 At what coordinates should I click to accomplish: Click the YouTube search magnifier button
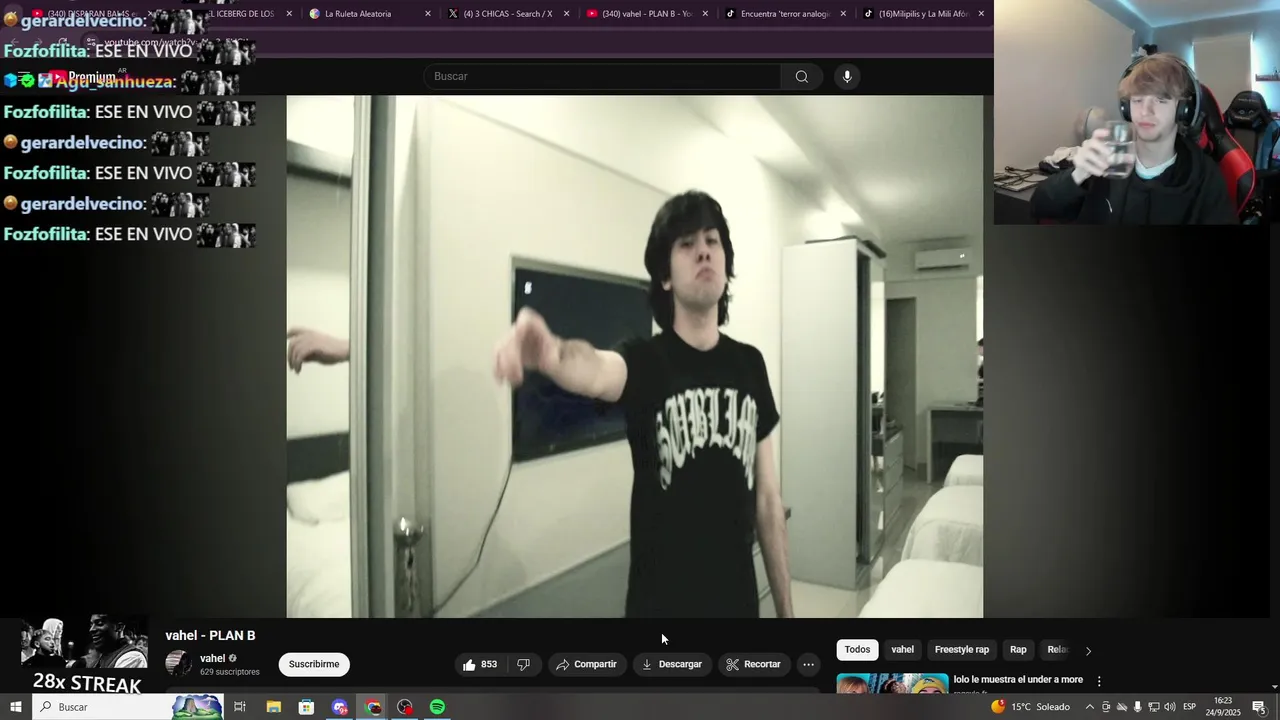tap(801, 77)
